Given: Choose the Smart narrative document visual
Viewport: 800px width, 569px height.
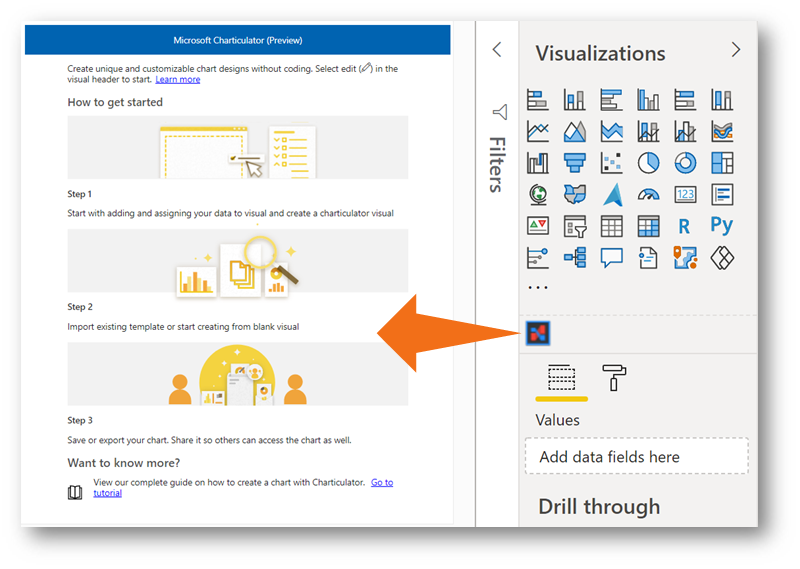Looking at the screenshot, I should pyautogui.click(x=648, y=258).
